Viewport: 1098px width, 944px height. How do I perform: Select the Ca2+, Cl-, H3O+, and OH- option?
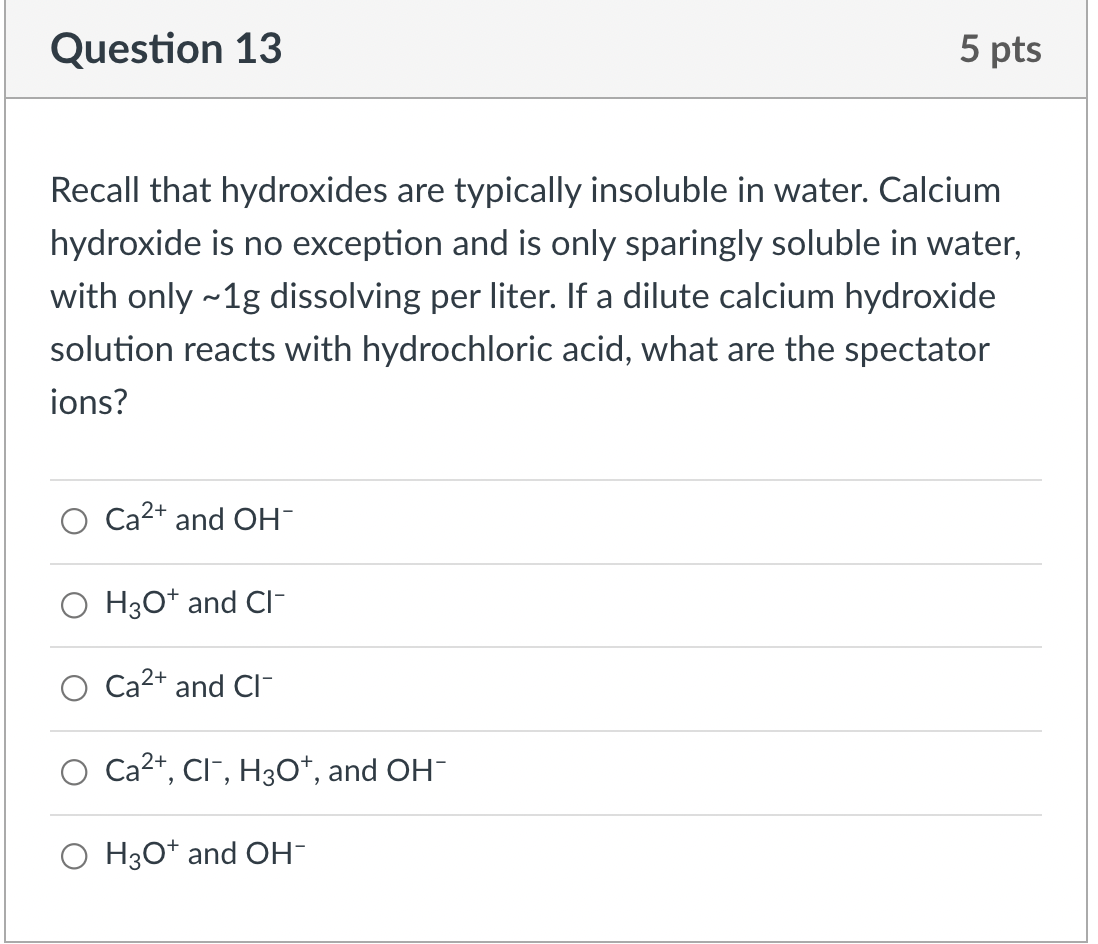[x=73, y=771]
